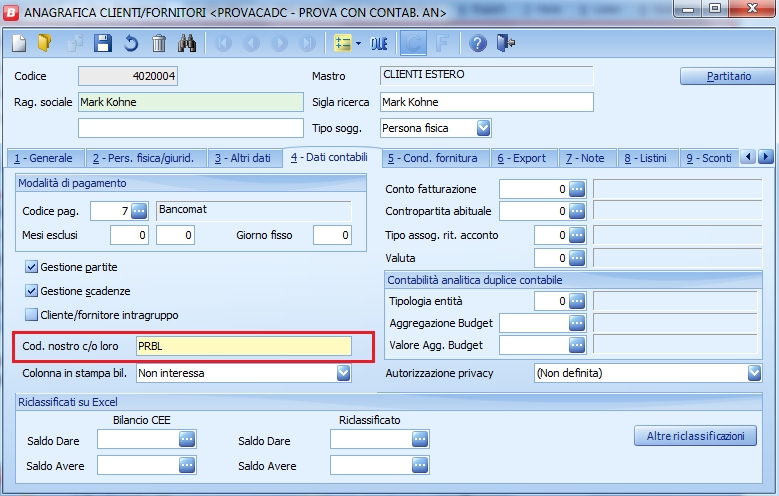Uncheck Gestione partite checkbox
Image resolution: width=779 pixels, height=496 pixels.
(x=31, y=267)
